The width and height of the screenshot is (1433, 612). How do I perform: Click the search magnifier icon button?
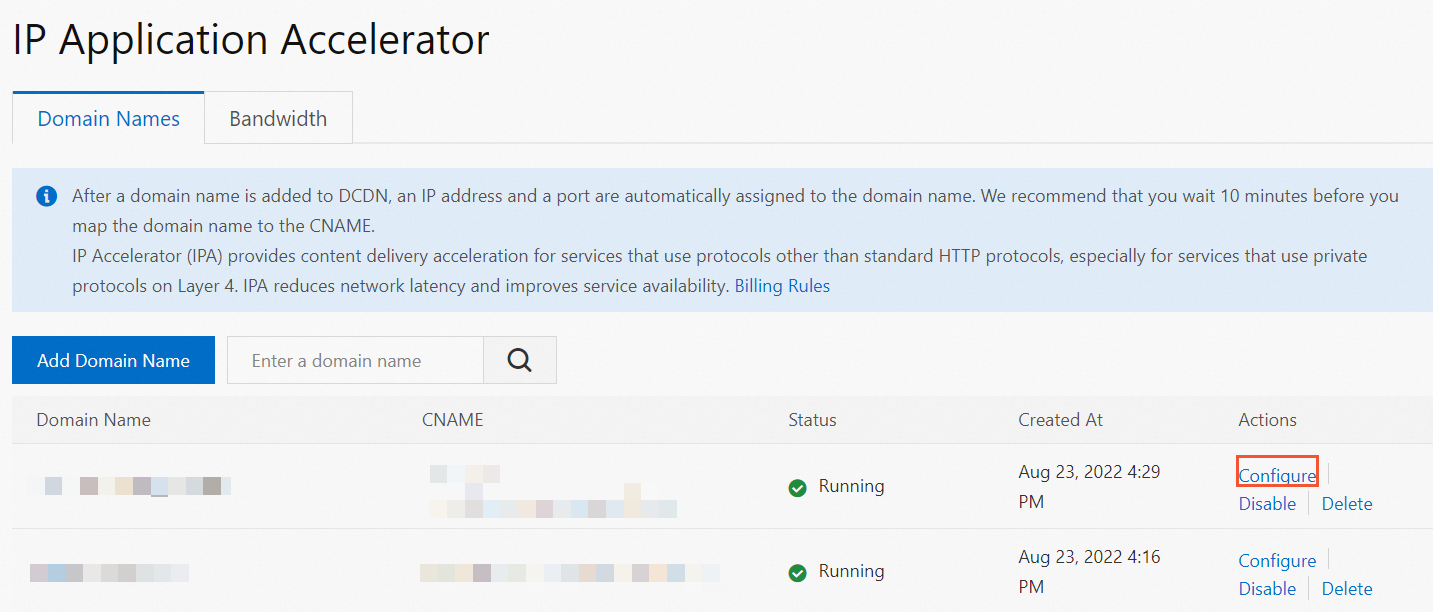[x=519, y=360]
